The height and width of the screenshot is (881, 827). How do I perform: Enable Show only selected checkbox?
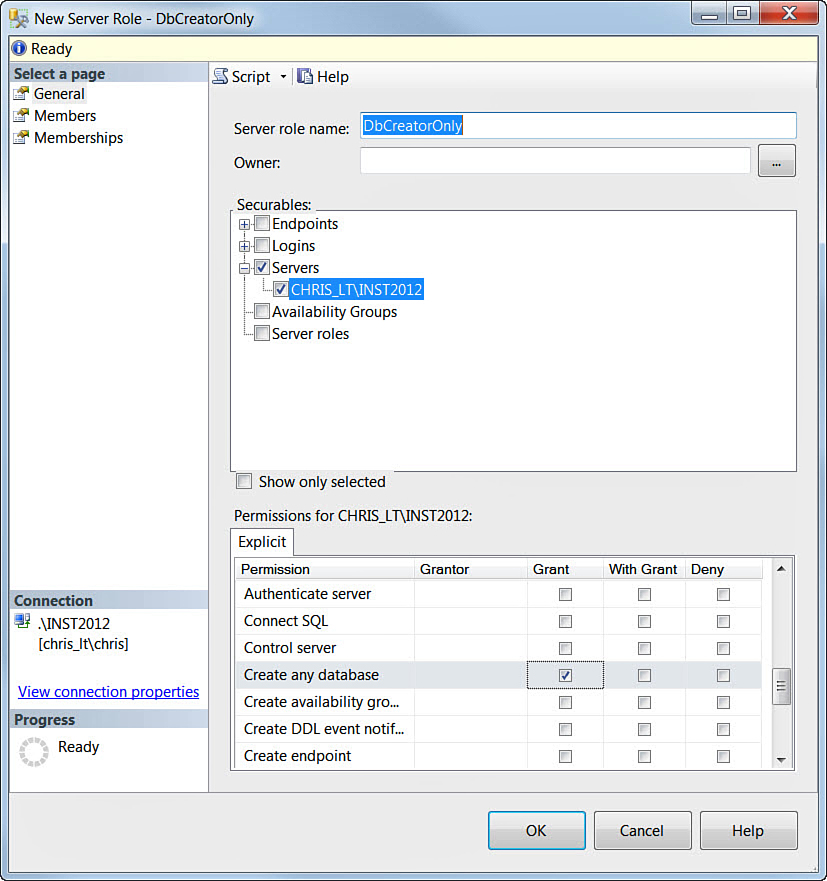(x=244, y=482)
